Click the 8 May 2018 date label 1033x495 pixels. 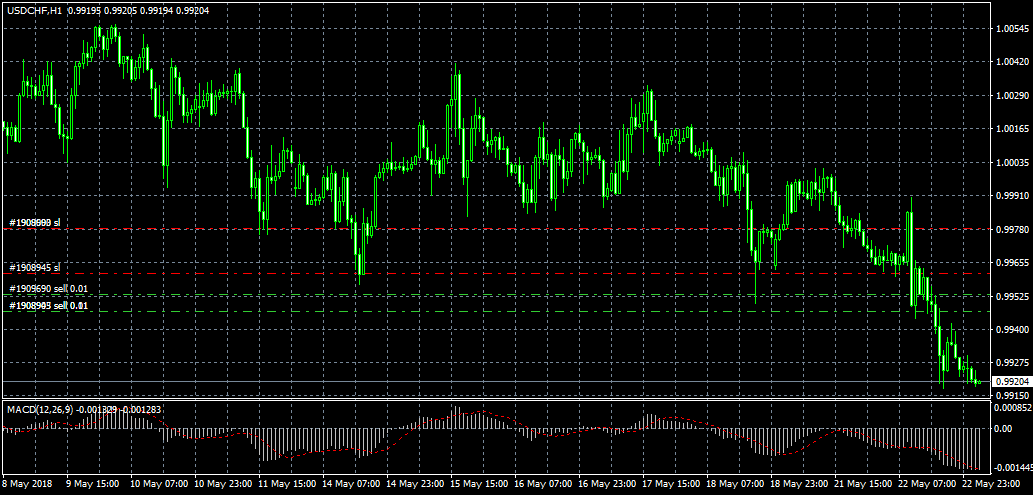click(29, 483)
